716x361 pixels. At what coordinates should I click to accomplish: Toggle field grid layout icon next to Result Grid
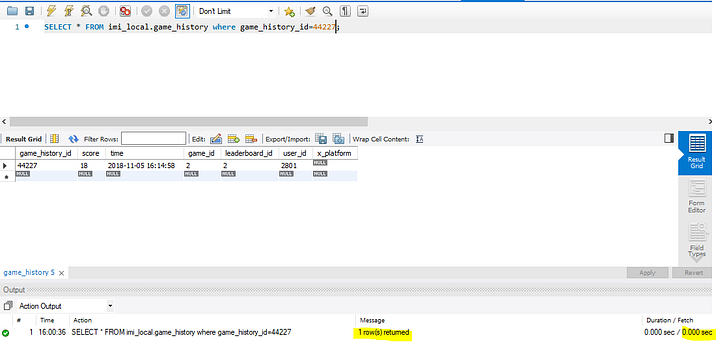click(x=54, y=139)
